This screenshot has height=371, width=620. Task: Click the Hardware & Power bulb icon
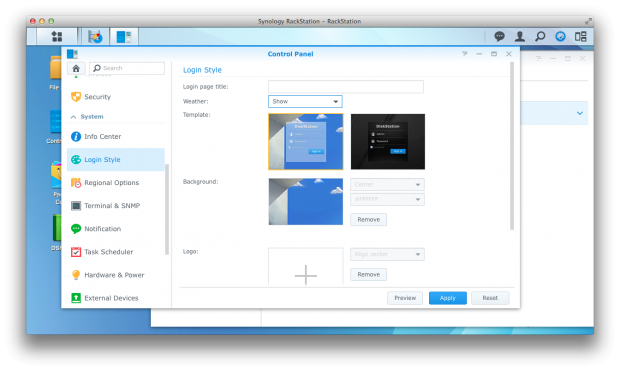pos(76,275)
